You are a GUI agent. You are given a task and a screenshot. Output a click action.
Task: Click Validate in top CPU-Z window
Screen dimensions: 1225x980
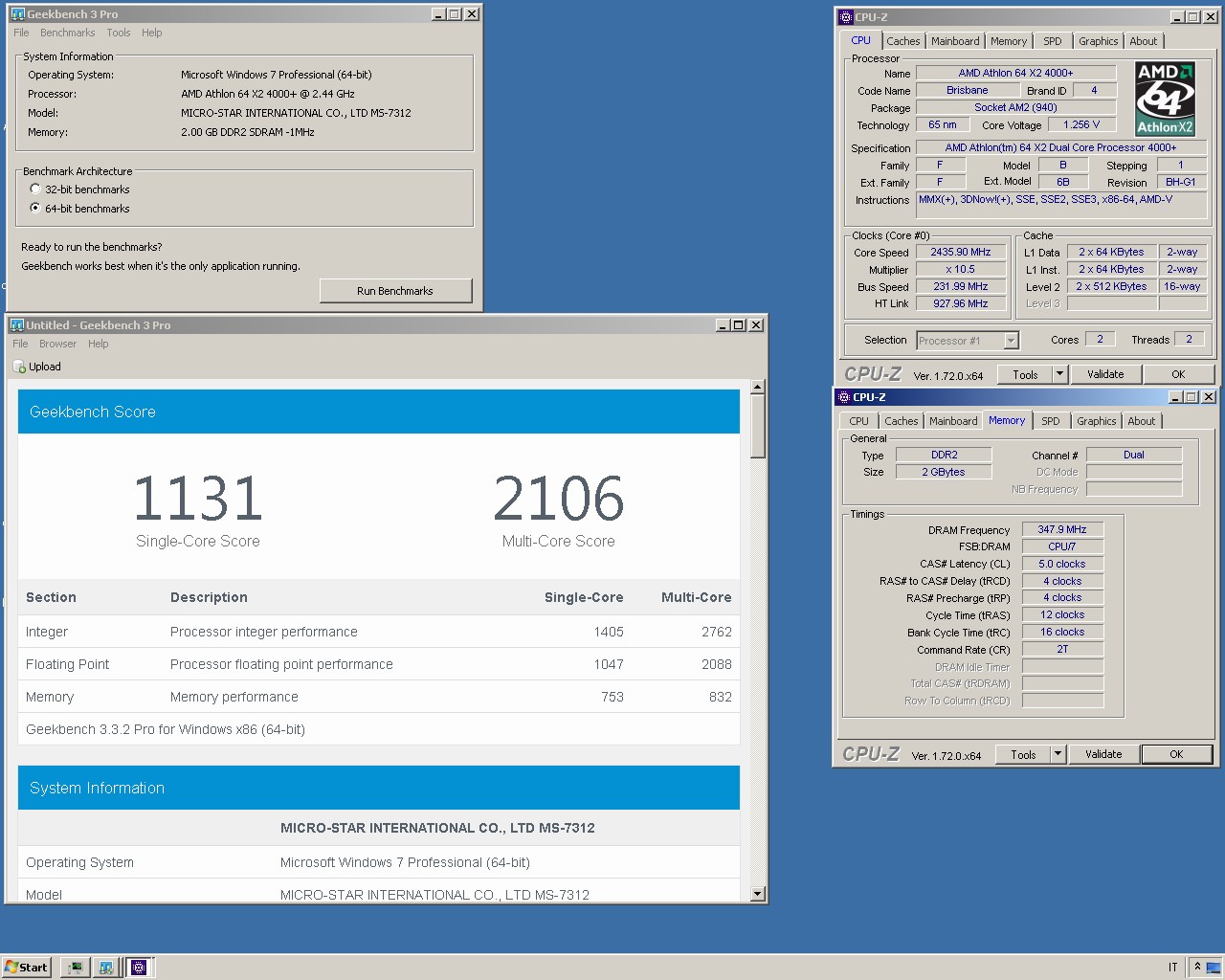coord(1105,374)
